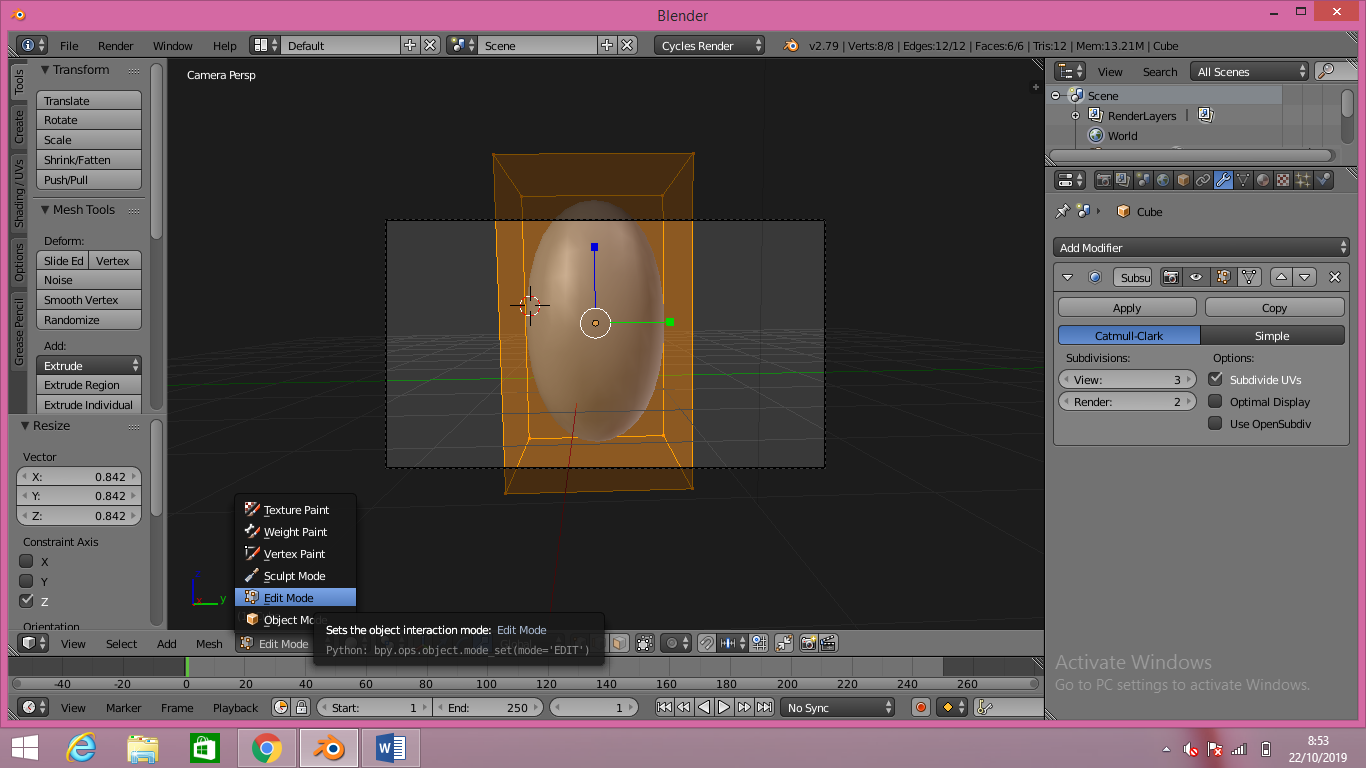This screenshot has height=768, width=1366.
Task: Open the Render properties tab (camera icon)
Action: [x=1104, y=180]
